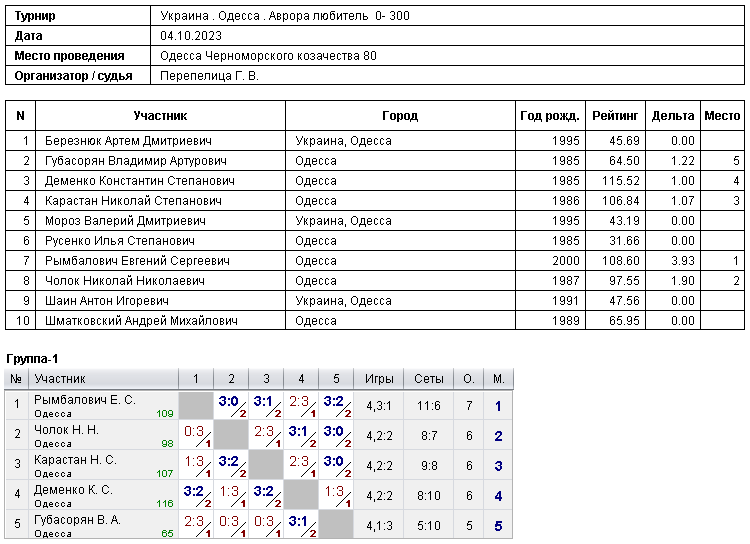Viewport: 750px width, 544px height.
Task: Select participant 'Губасорян Владимир Артурович'
Action: (x=136, y=161)
